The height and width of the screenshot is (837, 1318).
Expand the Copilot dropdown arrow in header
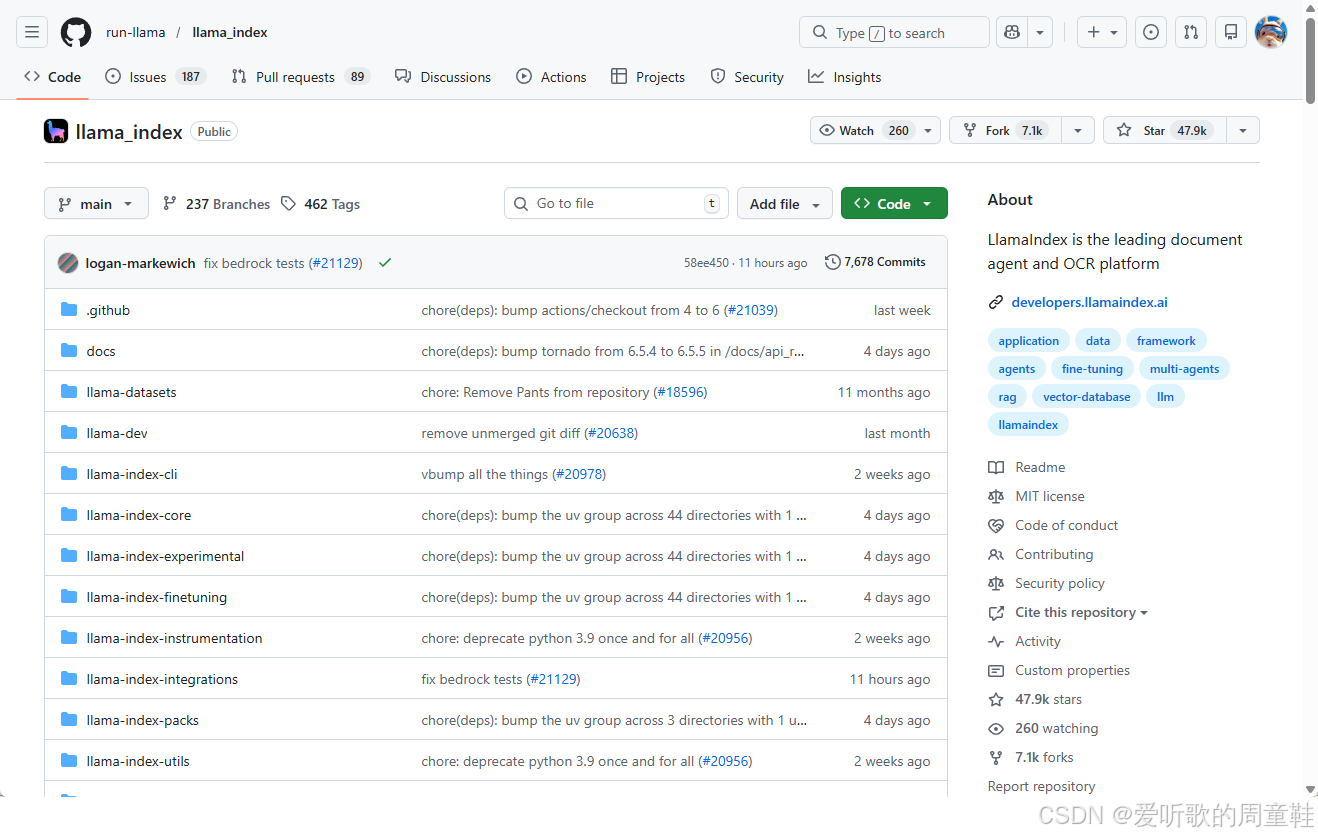point(1040,32)
